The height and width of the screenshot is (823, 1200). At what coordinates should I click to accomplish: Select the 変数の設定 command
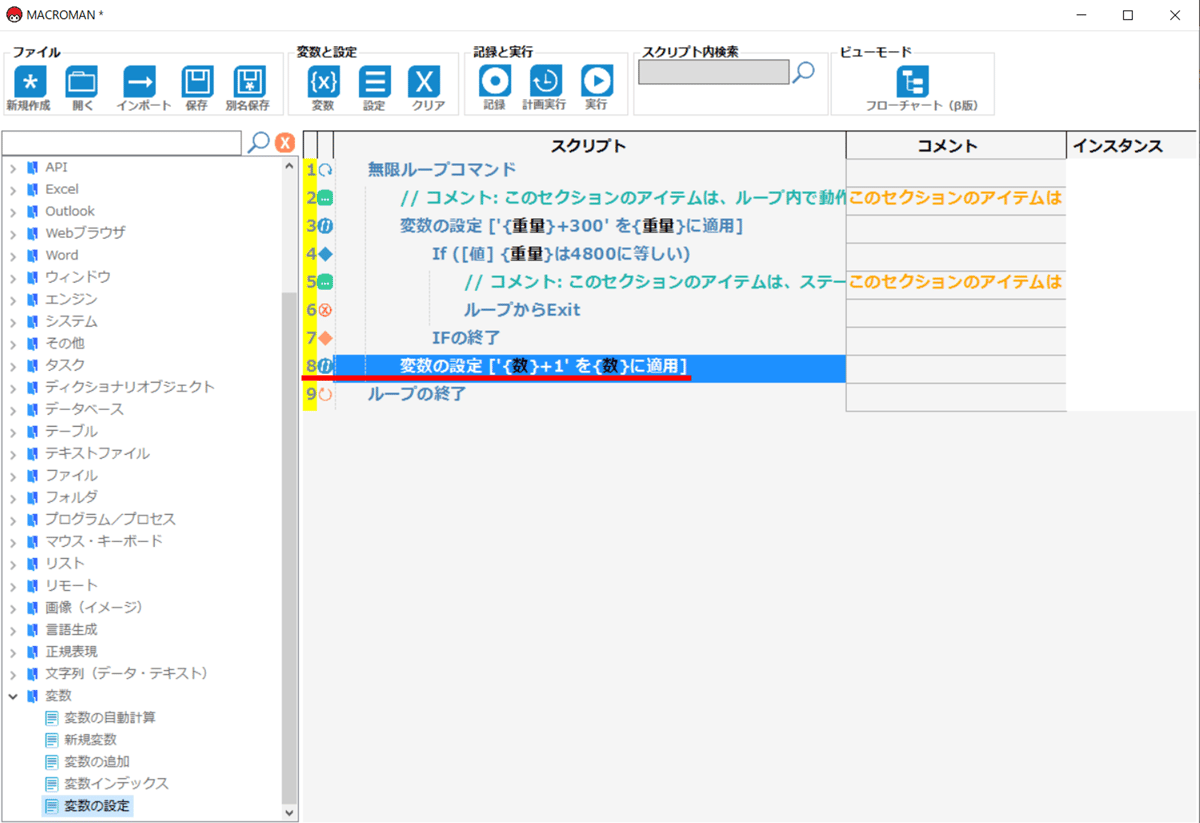tap(97, 805)
